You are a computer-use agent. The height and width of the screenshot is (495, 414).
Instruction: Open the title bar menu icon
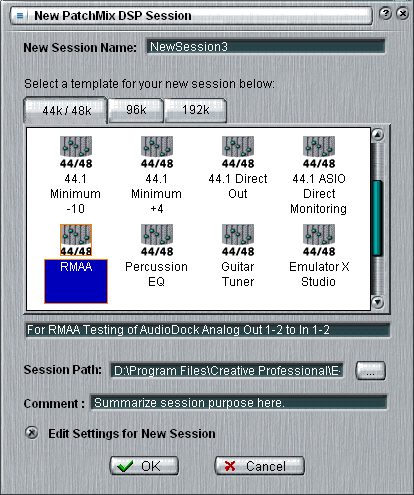pyautogui.click(x=20, y=16)
